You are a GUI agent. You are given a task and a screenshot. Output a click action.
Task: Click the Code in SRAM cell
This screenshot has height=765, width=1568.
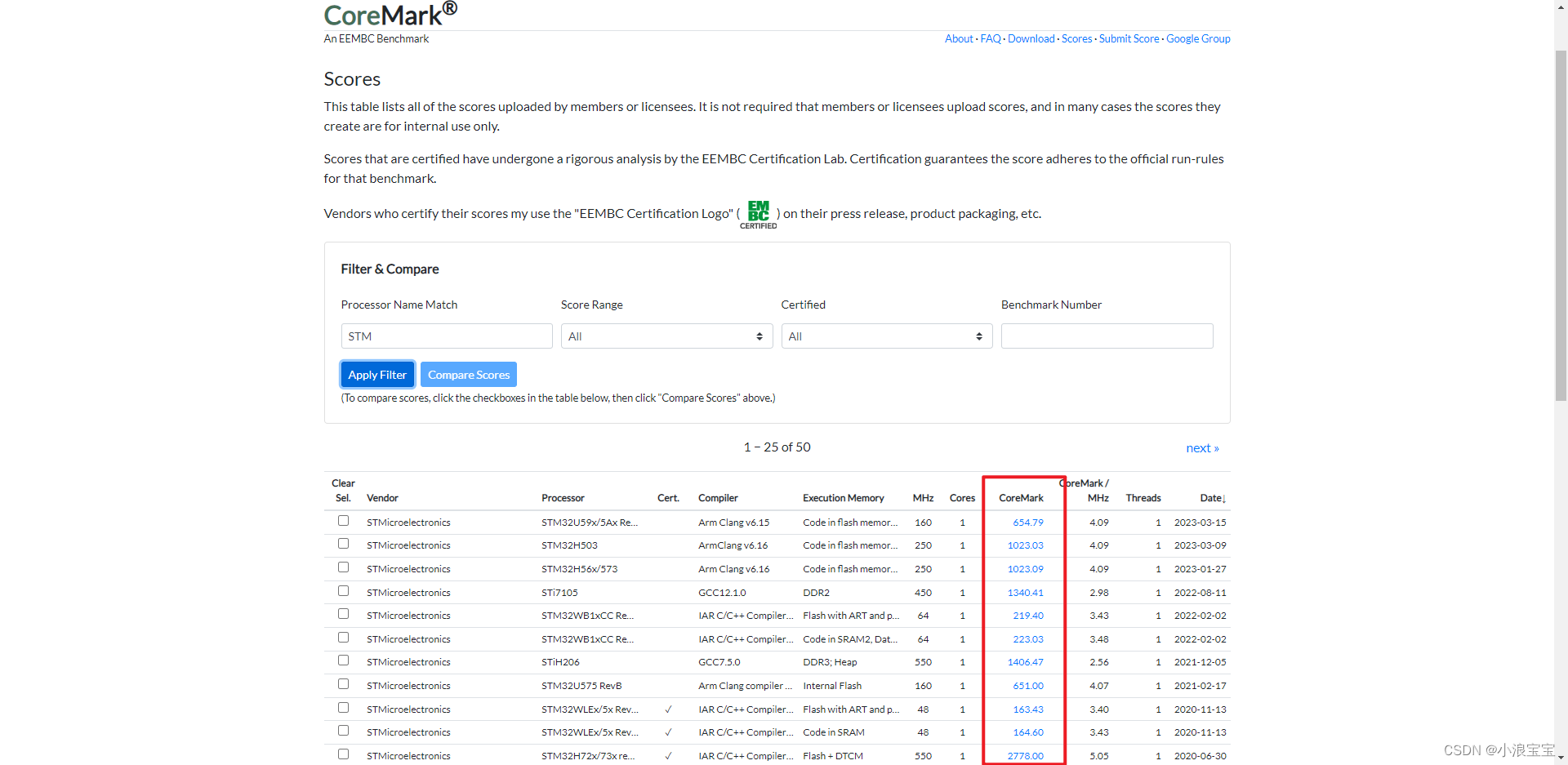[834, 732]
